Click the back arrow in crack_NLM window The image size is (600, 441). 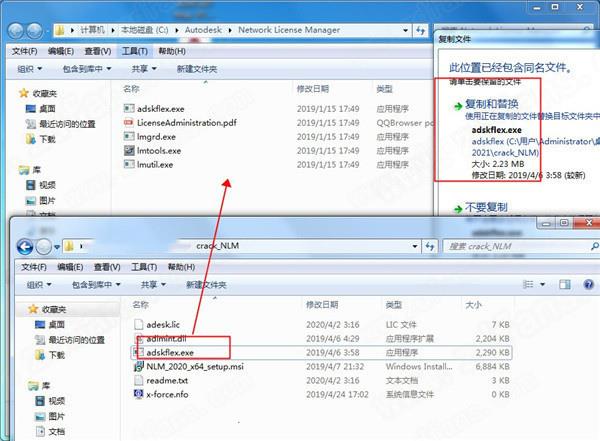click(x=25, y=247)
